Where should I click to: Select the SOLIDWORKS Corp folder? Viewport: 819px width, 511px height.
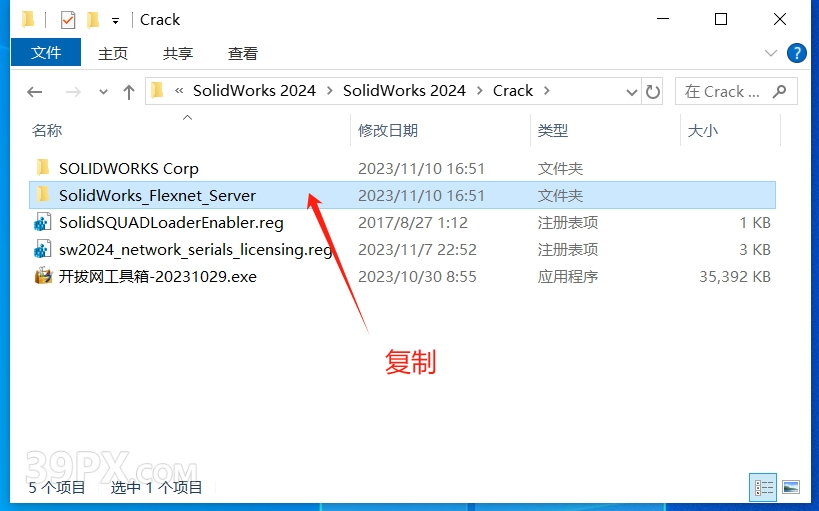click(128, 169)
